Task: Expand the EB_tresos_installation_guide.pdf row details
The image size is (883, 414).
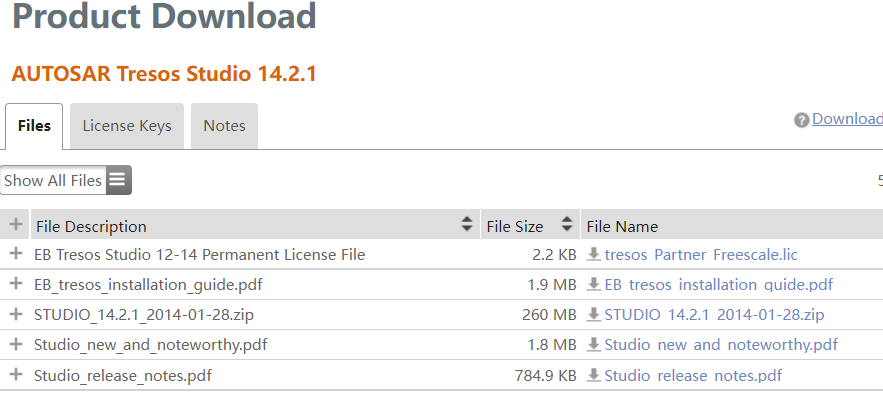Action: pyautogui.click(x=15, y=285)
